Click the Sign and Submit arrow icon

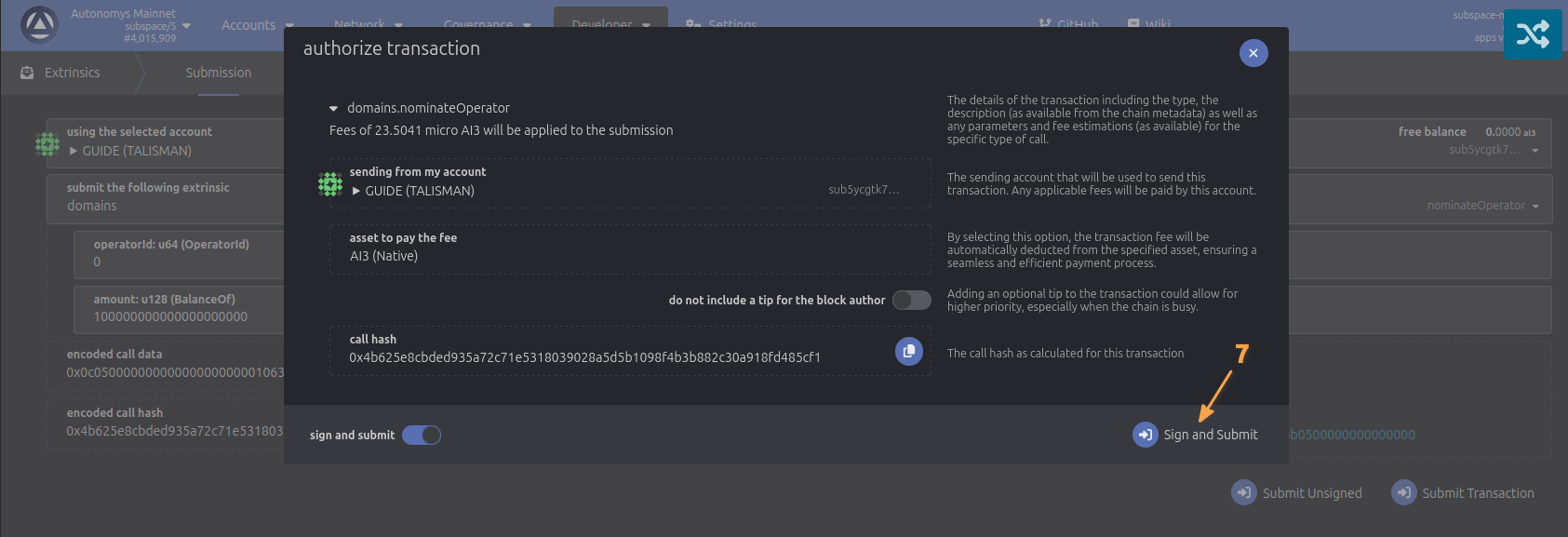pos(1145,435)
